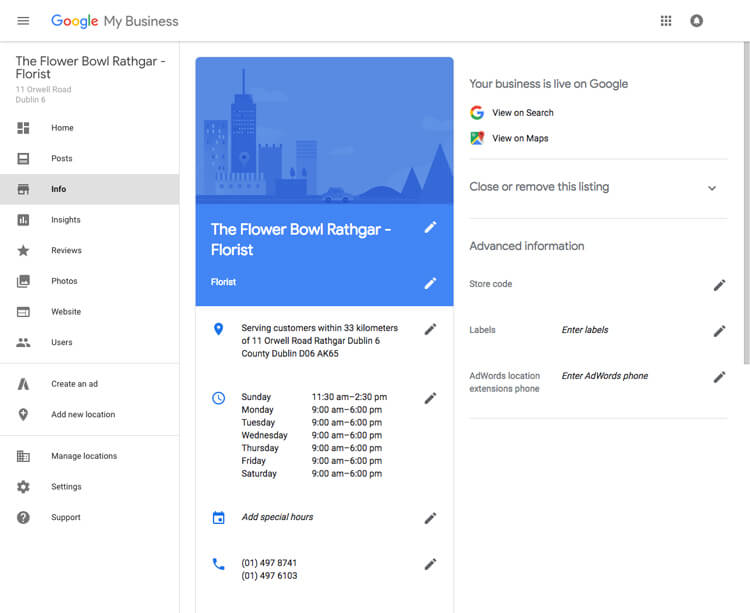Click the Reviews star icon

(23, 250)
